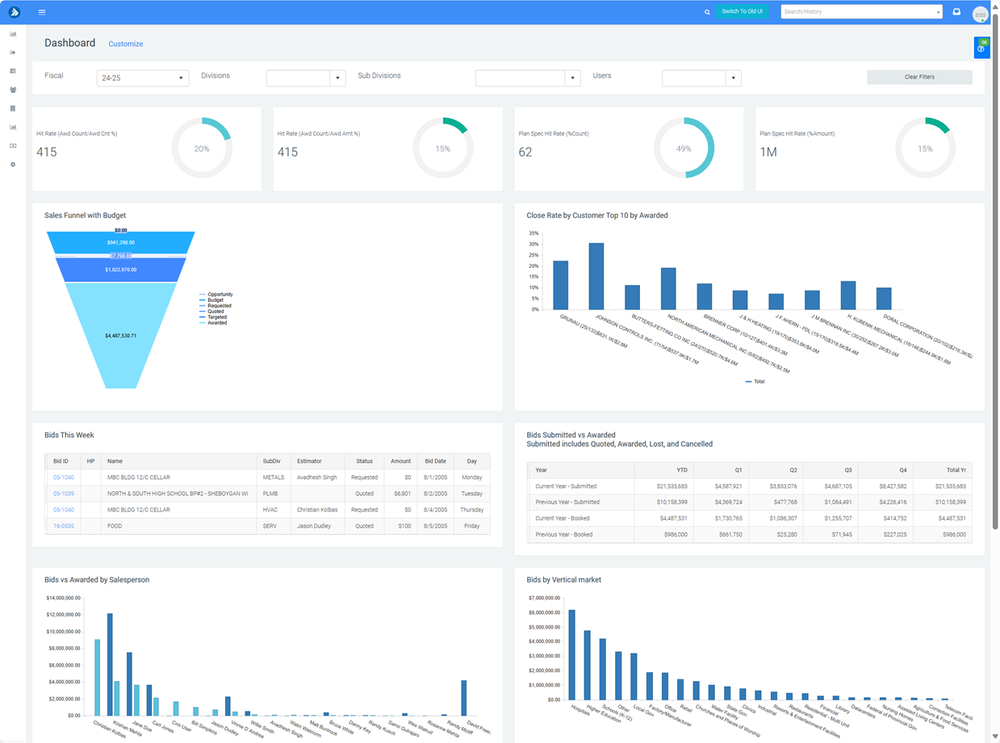Image resolution: width=1000 pixels, height=743 pixels.
Task: Open the Customize link beside Dashboard
Action: [126, 44]
